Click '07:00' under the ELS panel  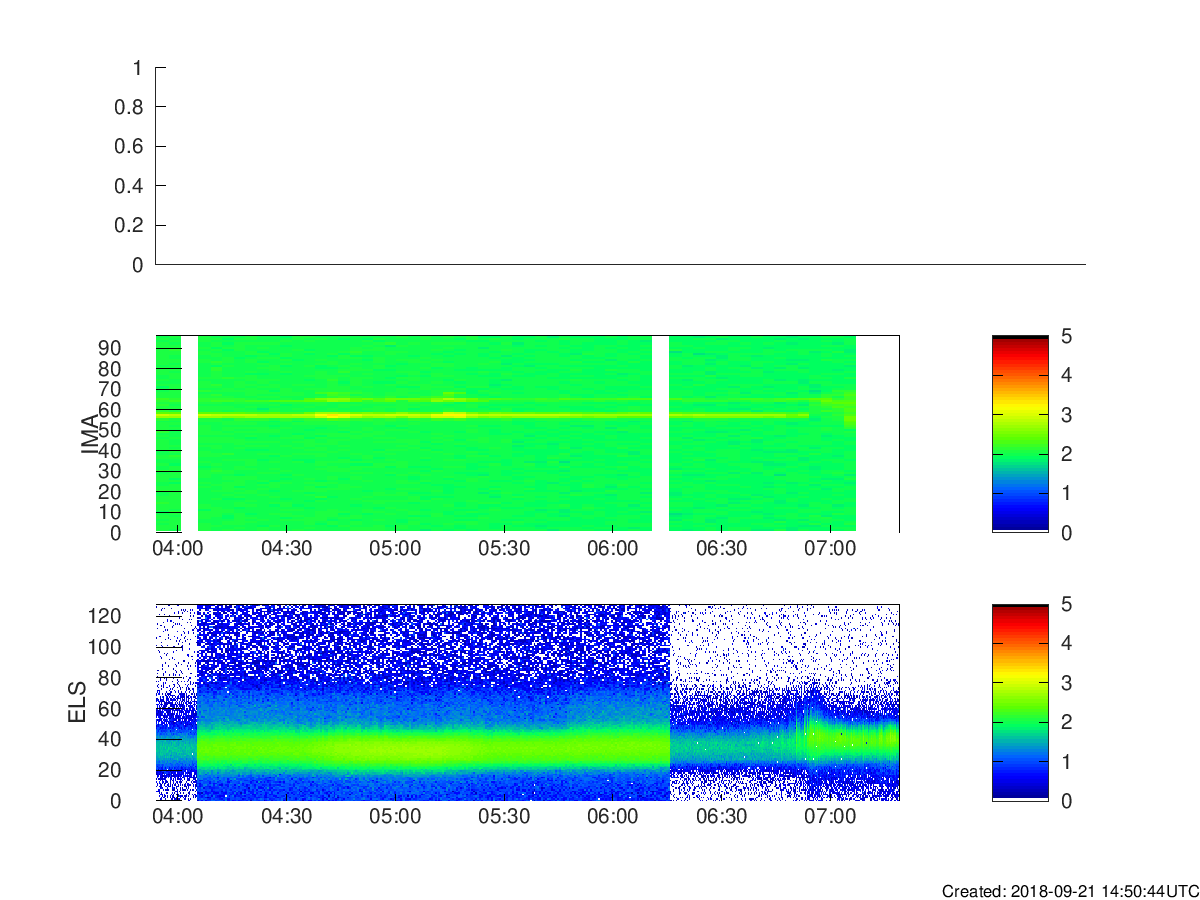831,817
